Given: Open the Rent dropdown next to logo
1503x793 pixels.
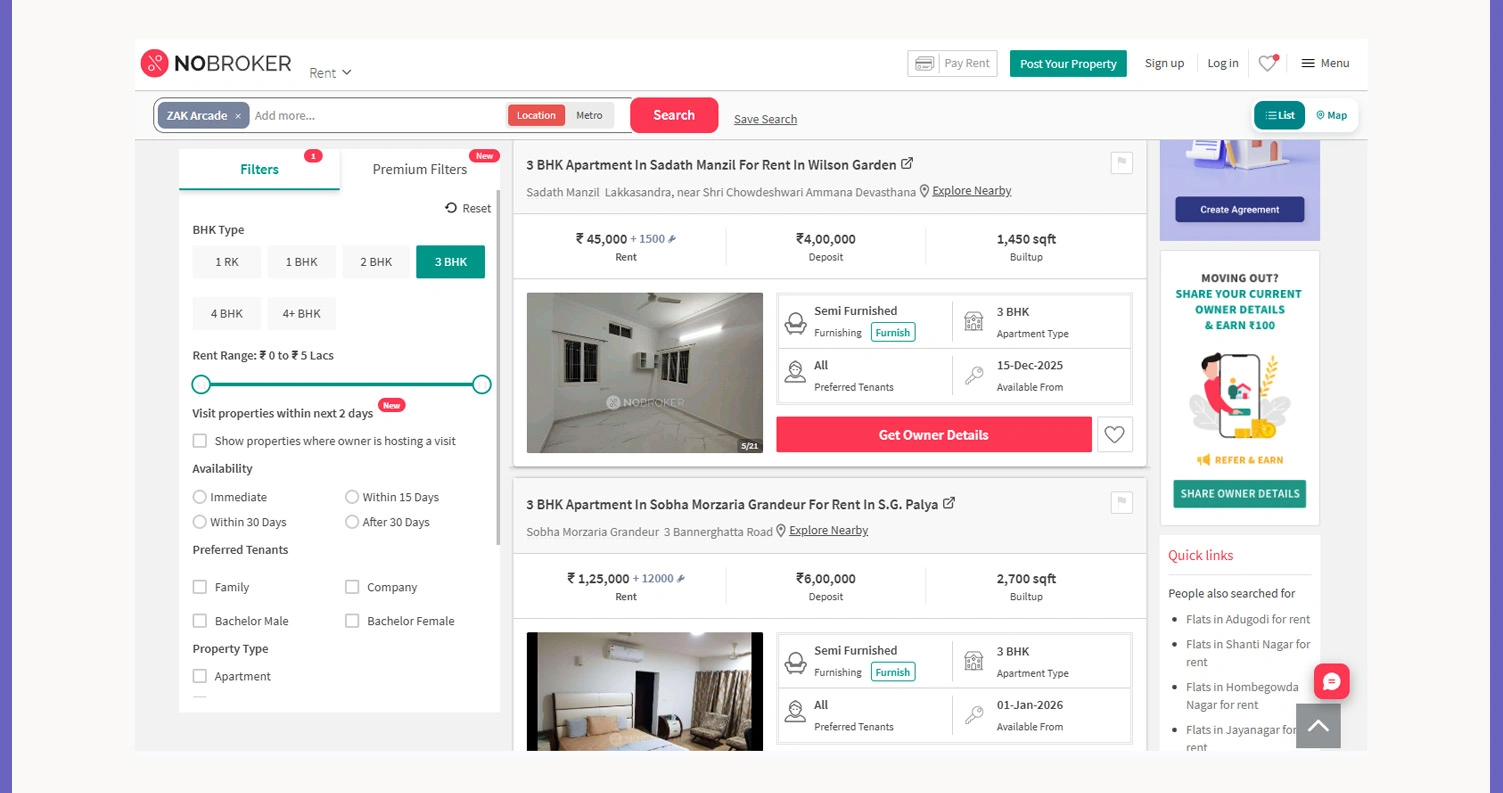Looking at the screenshot, I should point(329,72).
